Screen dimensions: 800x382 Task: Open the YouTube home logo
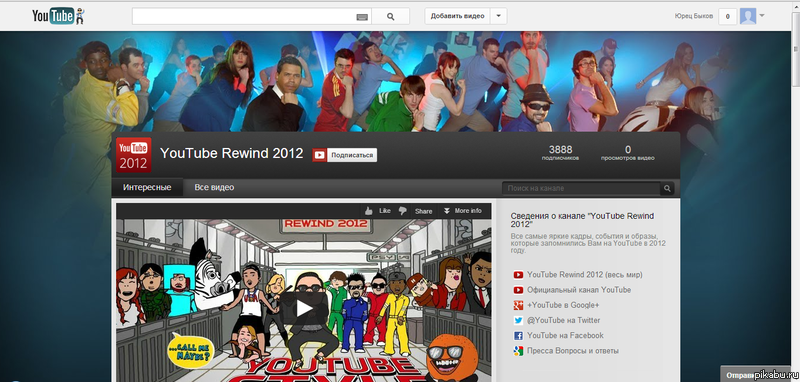[58, 16]
